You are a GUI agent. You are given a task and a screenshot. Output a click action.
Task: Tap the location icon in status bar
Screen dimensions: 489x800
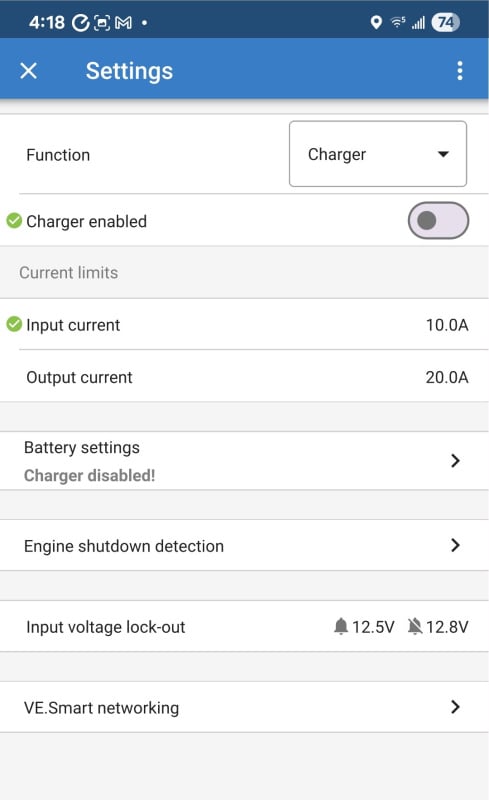[376, 22]
